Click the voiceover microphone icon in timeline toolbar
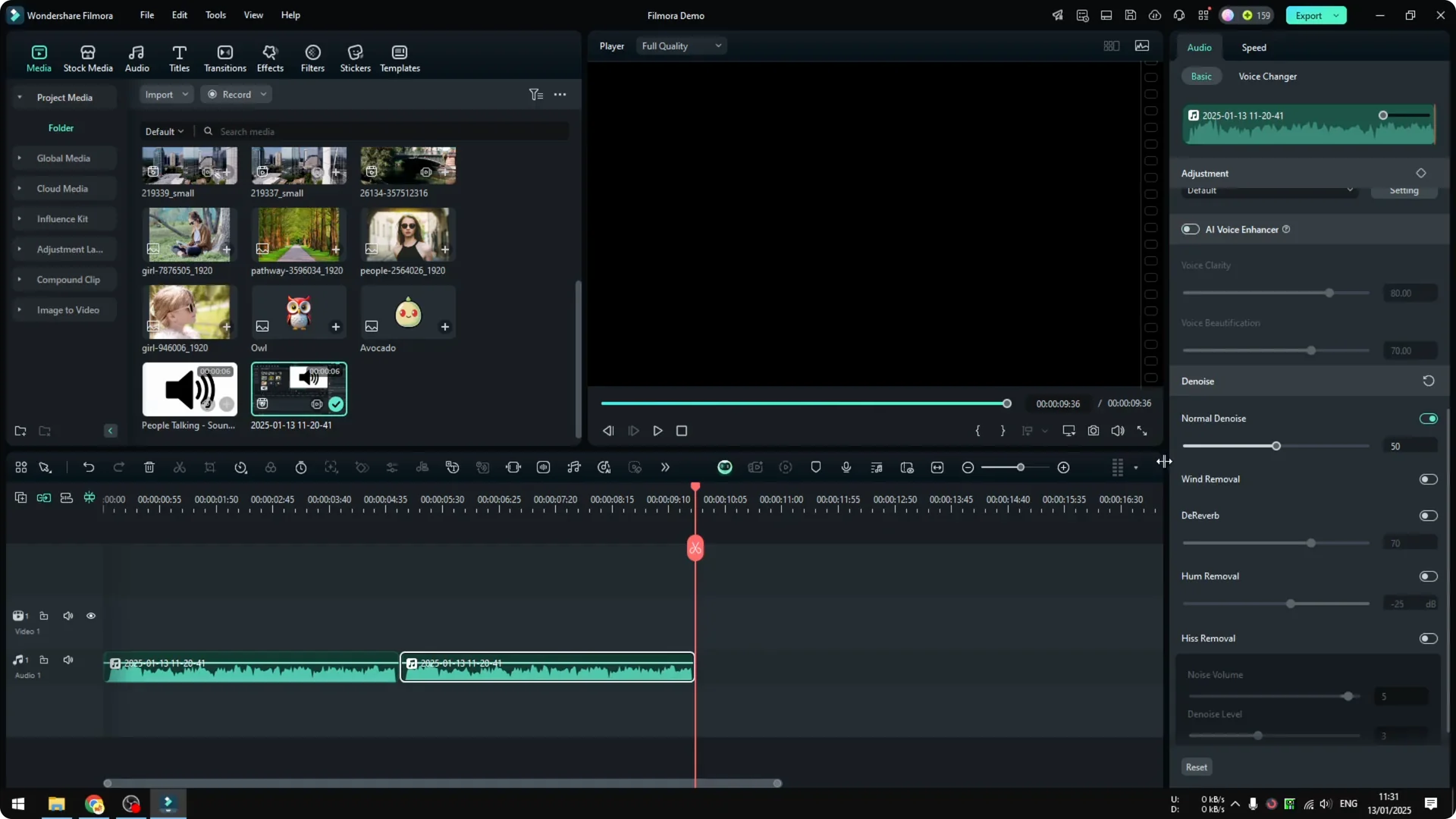Image resolution: width=1456 pixels, height=819 pixels. point(846,468)
